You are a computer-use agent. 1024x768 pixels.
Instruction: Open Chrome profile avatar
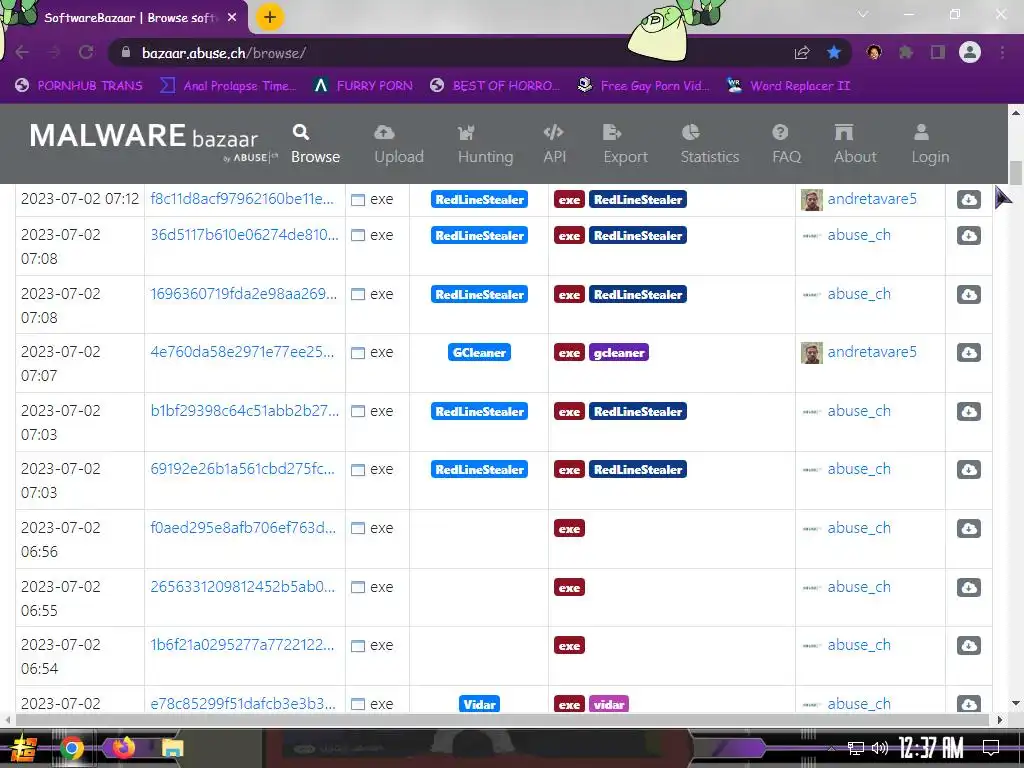tap(970, 52)
